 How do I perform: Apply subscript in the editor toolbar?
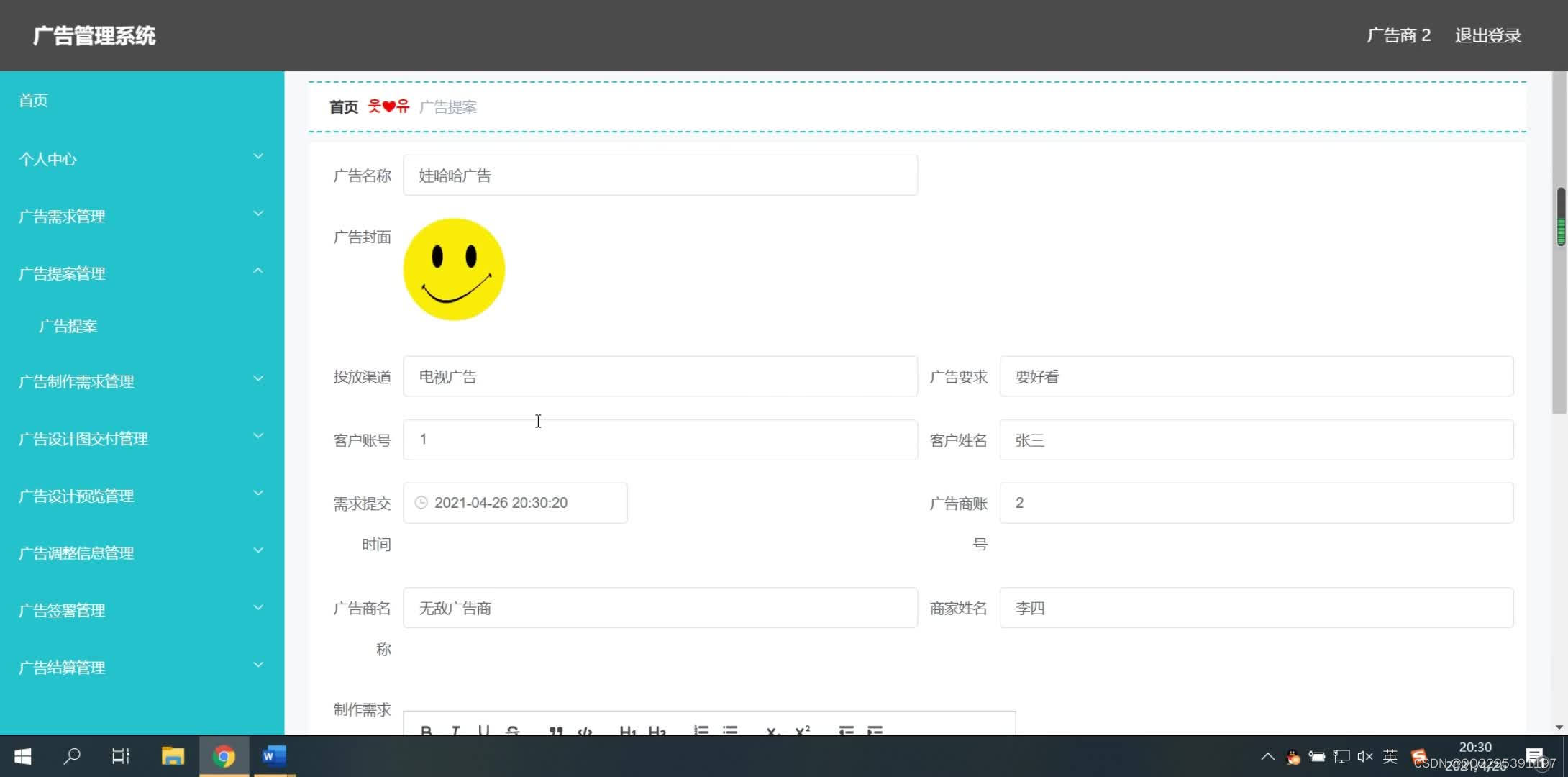[773, 731]
